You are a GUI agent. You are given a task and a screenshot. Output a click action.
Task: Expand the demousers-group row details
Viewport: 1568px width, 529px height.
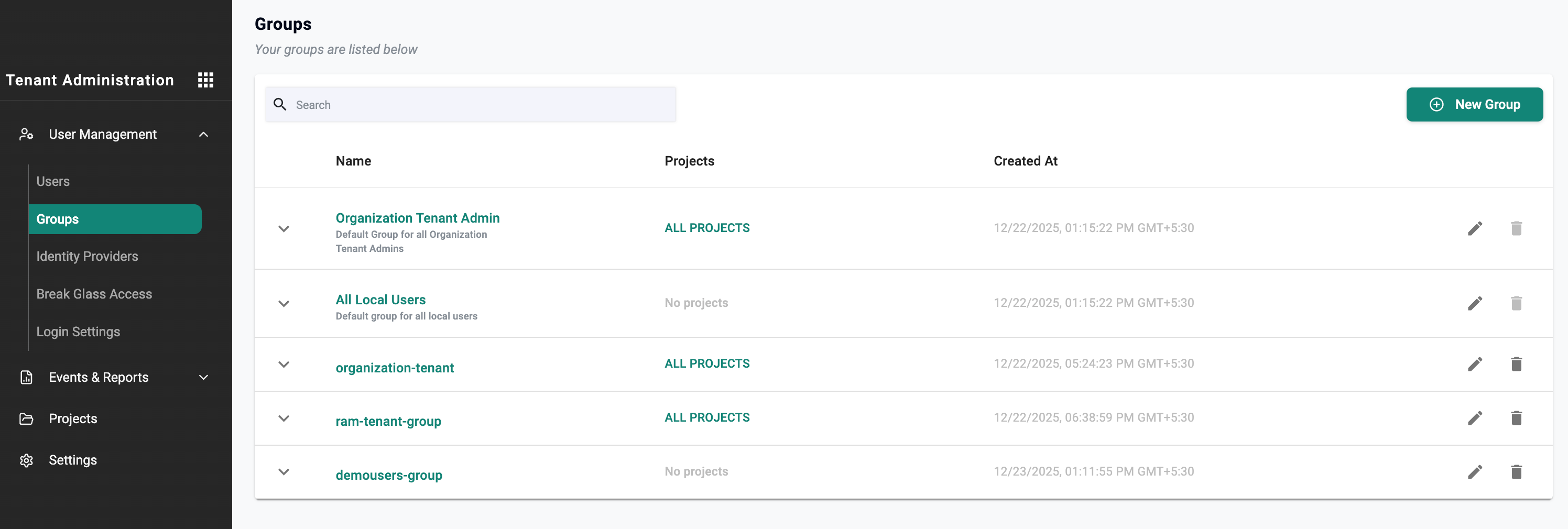(x=284, y=472)
